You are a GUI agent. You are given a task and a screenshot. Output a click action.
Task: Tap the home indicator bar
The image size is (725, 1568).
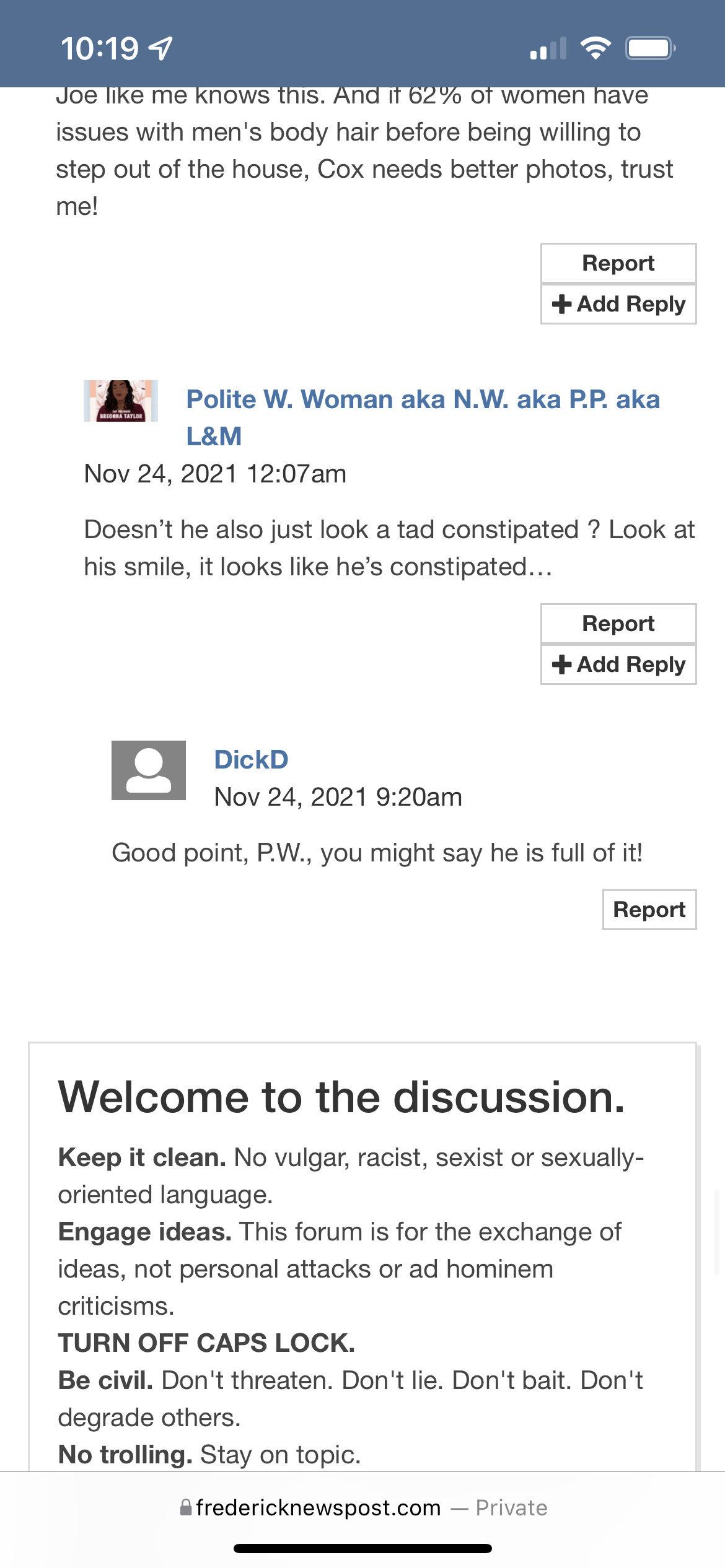click(x=362, y=1548)
